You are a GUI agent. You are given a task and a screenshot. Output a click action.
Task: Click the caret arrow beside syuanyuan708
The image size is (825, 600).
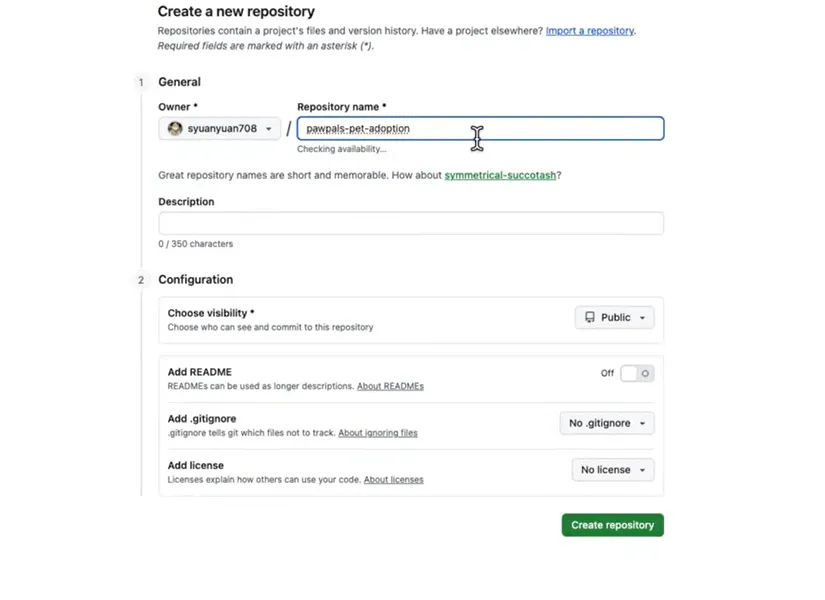[x=269, y=129]
